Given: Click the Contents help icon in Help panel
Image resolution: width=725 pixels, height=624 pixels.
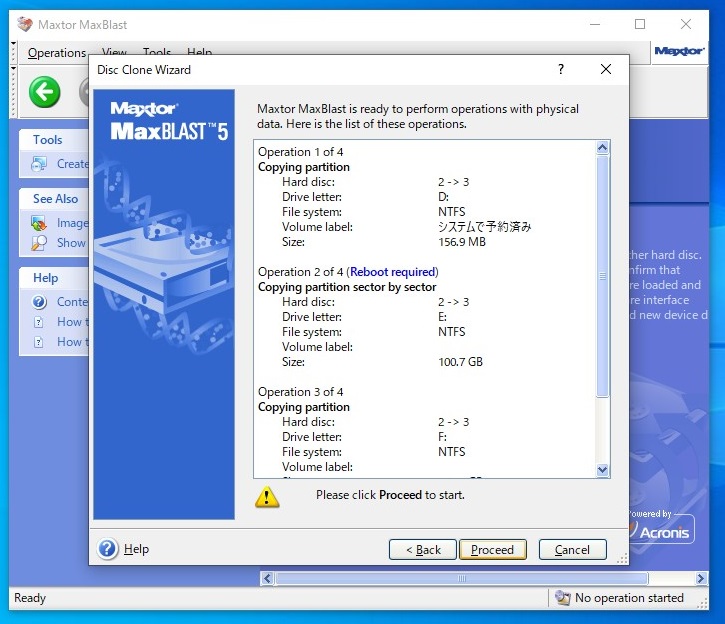Looking at the screenshot, I should click(39, 302).
